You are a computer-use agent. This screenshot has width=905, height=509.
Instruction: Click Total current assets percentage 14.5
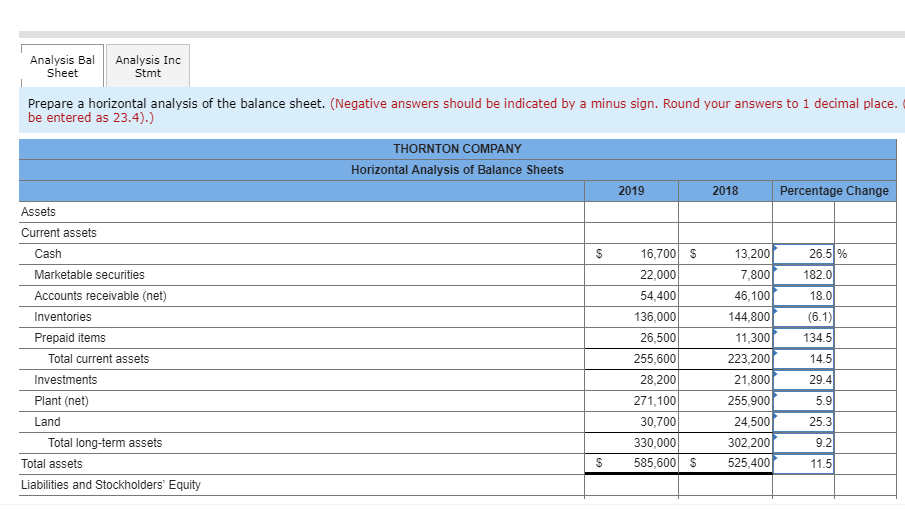803,359
